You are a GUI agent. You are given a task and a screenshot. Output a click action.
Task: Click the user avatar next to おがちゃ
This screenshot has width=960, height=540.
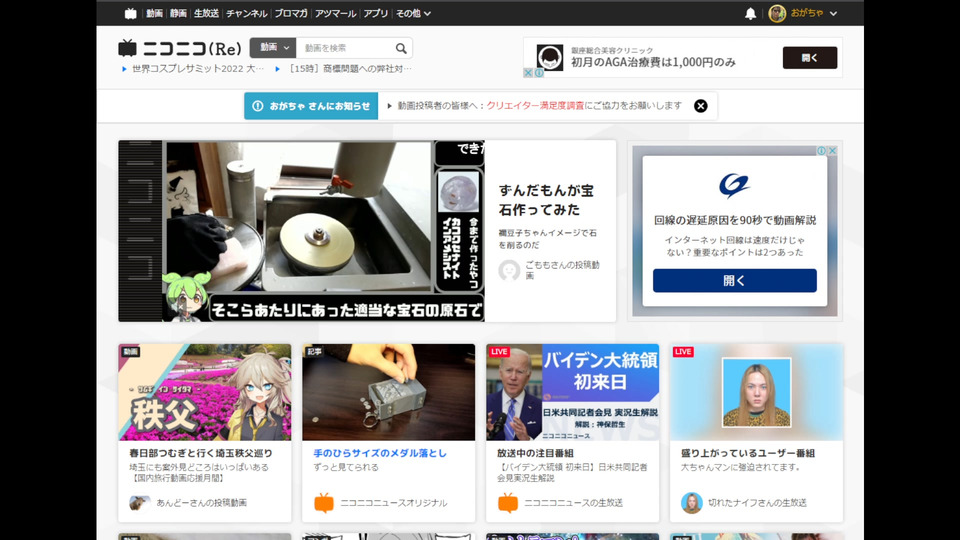[x=777, y=13]
